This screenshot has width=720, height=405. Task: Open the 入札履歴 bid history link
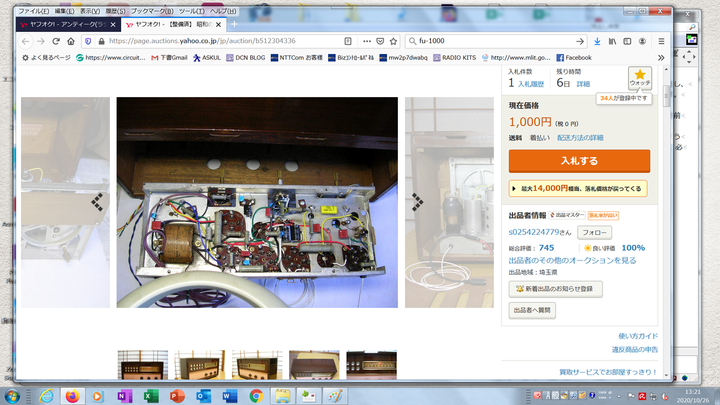click(532, 84)
